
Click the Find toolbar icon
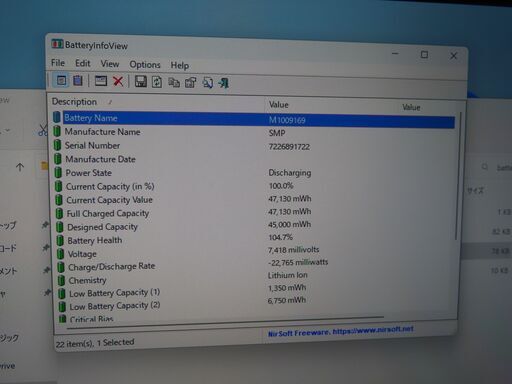pos(207,83)
